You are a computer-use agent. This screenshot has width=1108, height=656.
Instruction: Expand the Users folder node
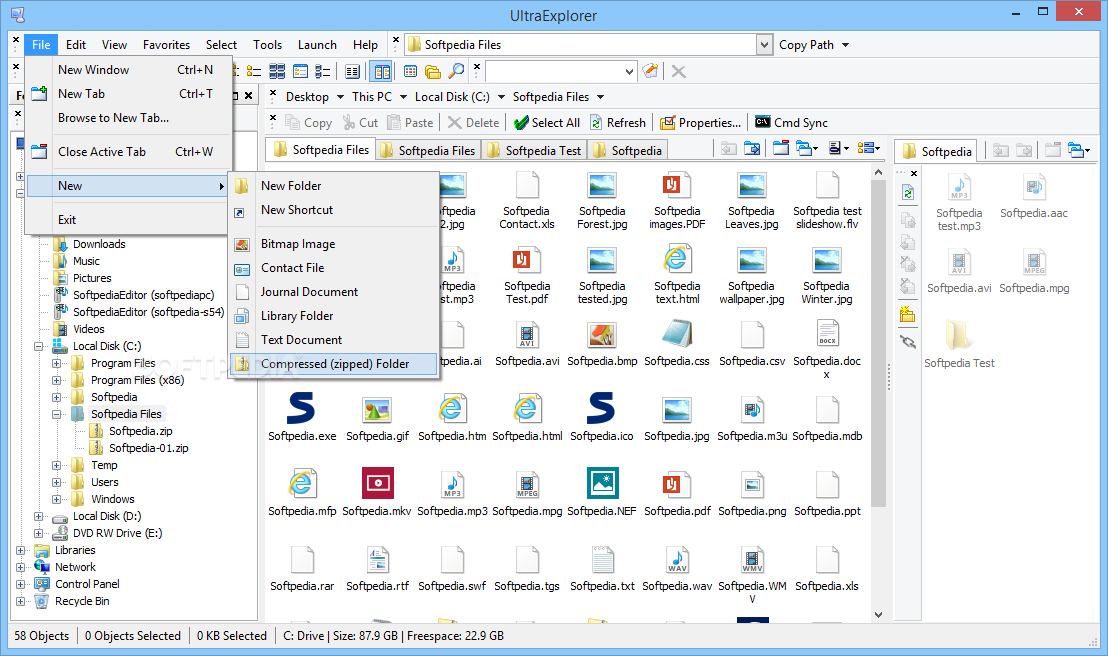(x=57, y=482)
